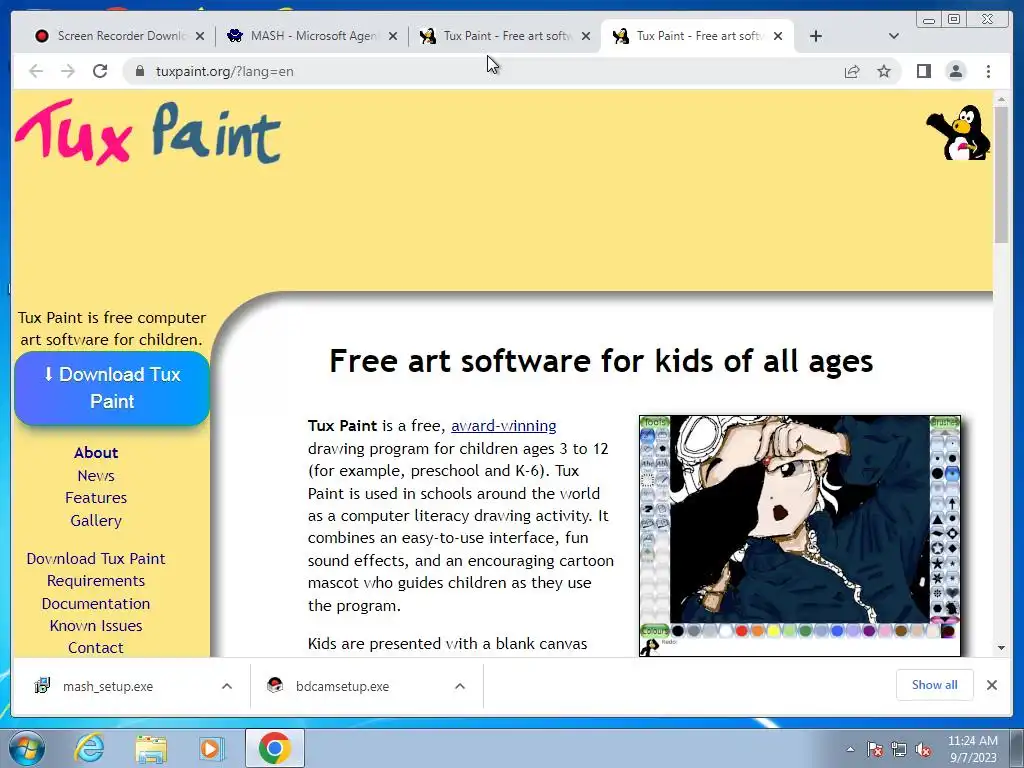
Task: Close the downloads bar
Action: click(x=991, y=685)
